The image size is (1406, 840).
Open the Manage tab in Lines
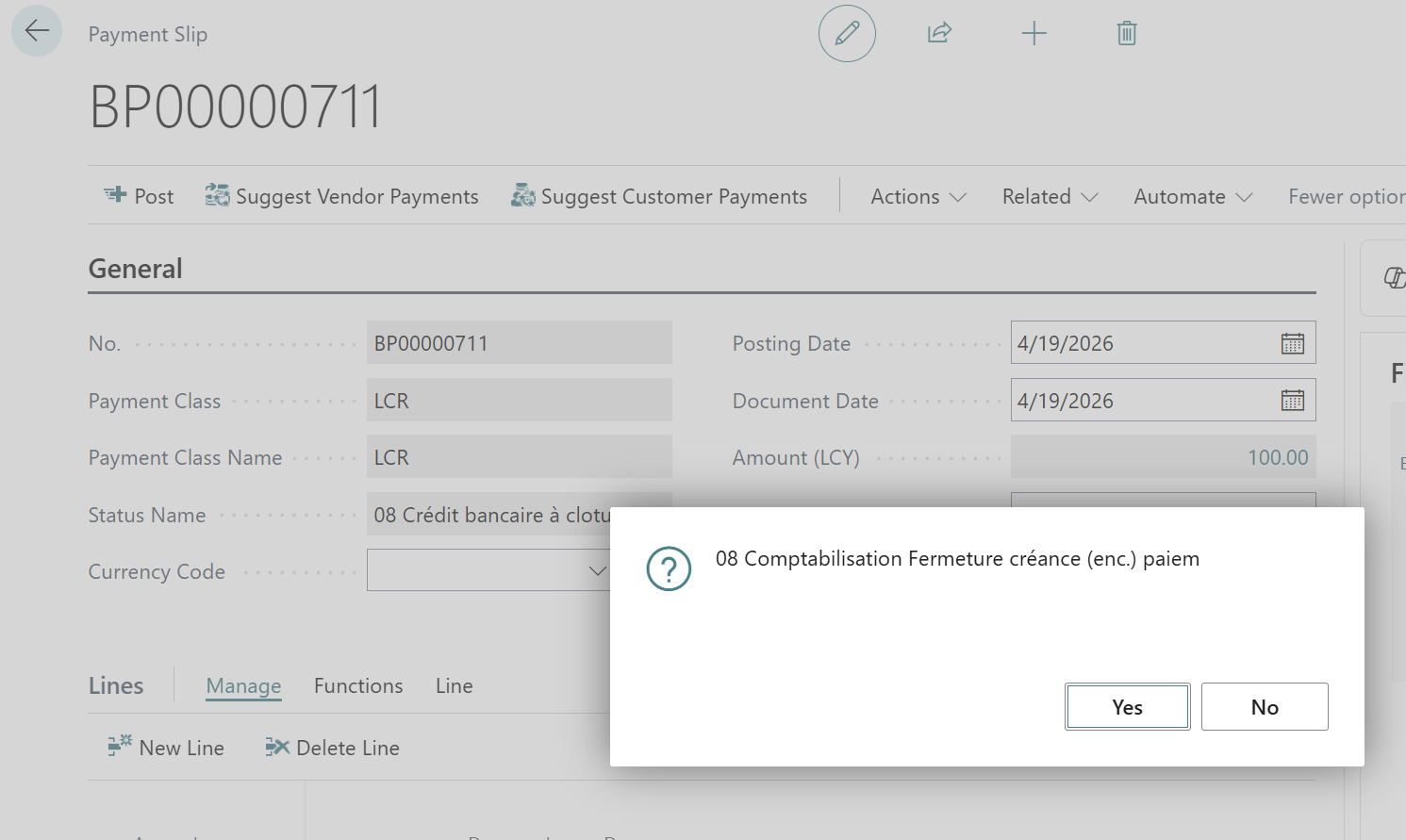pos(243,686)
